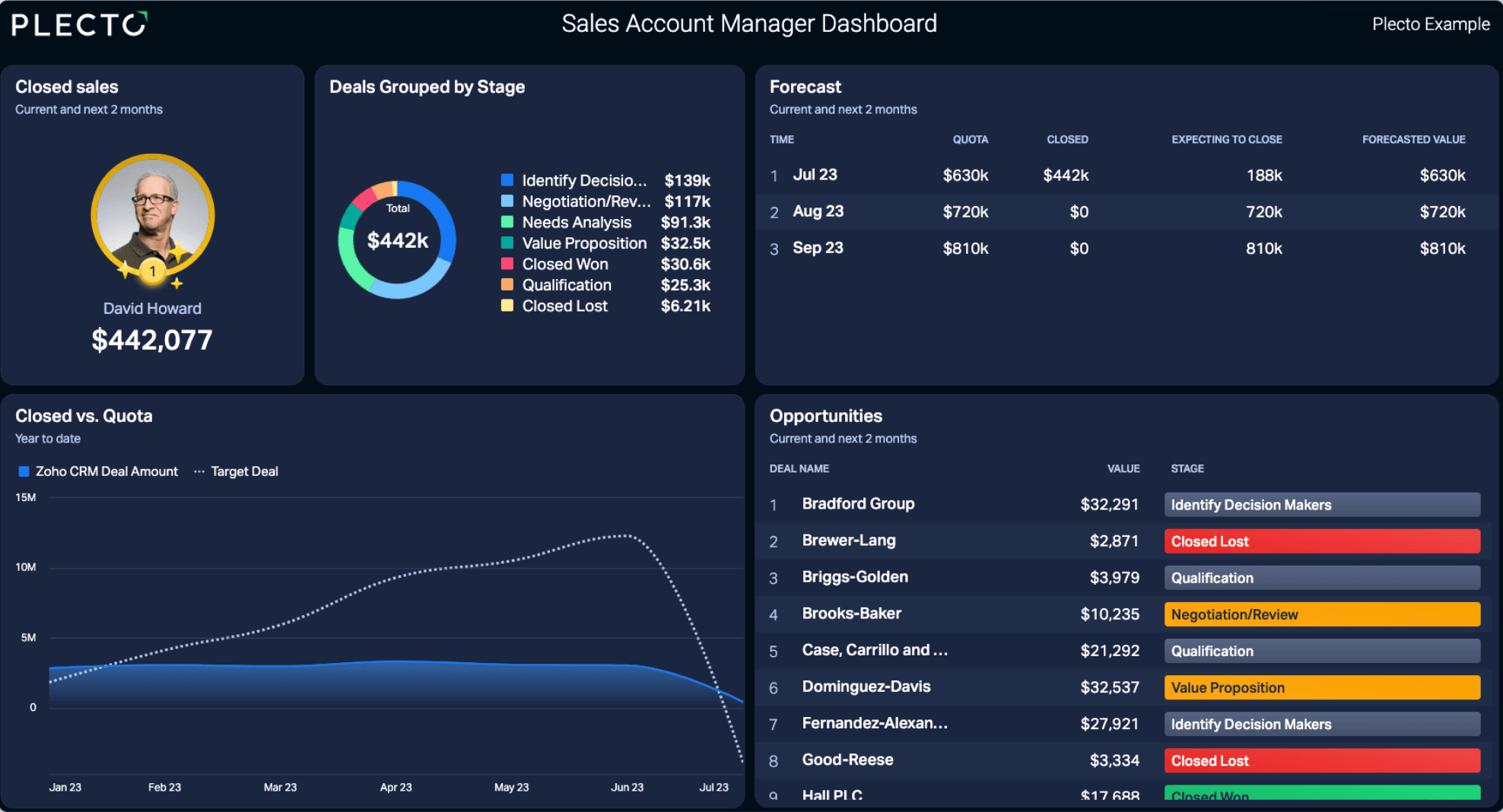Click David Howard's profile photo

[x=153, y=216]
